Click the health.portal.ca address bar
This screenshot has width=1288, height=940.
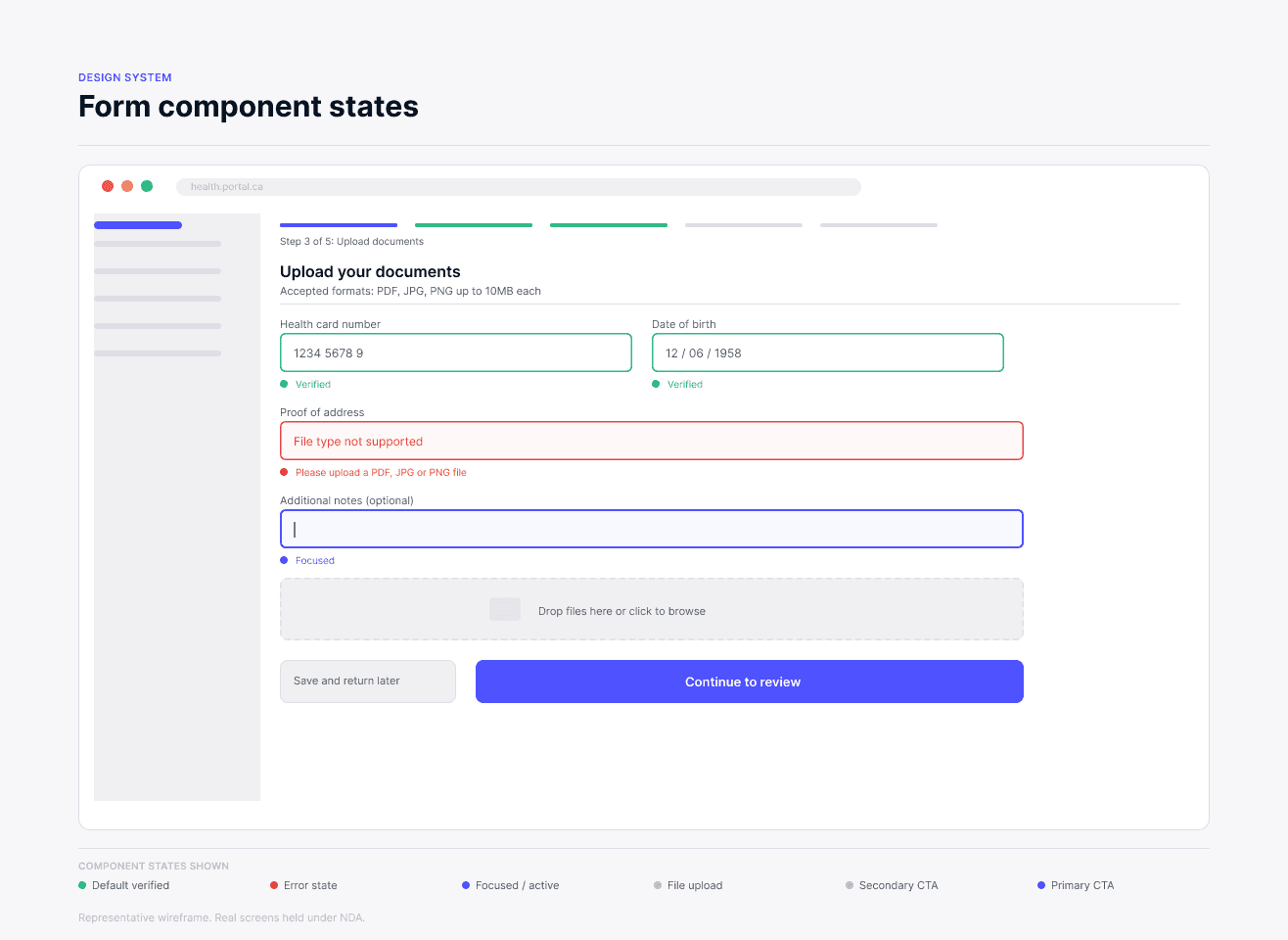tap(519, 187)
